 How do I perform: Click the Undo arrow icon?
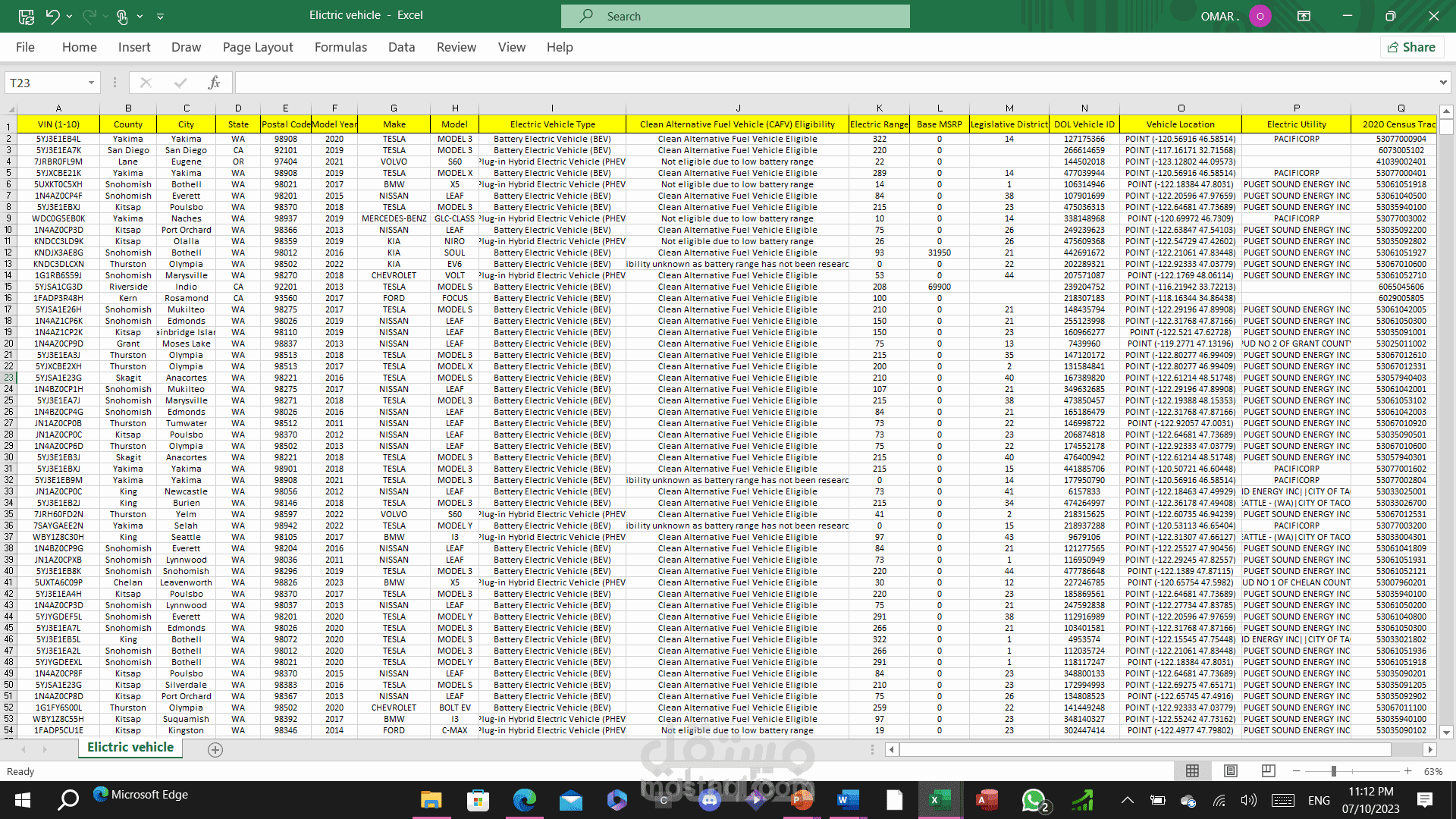coord(52,16)
